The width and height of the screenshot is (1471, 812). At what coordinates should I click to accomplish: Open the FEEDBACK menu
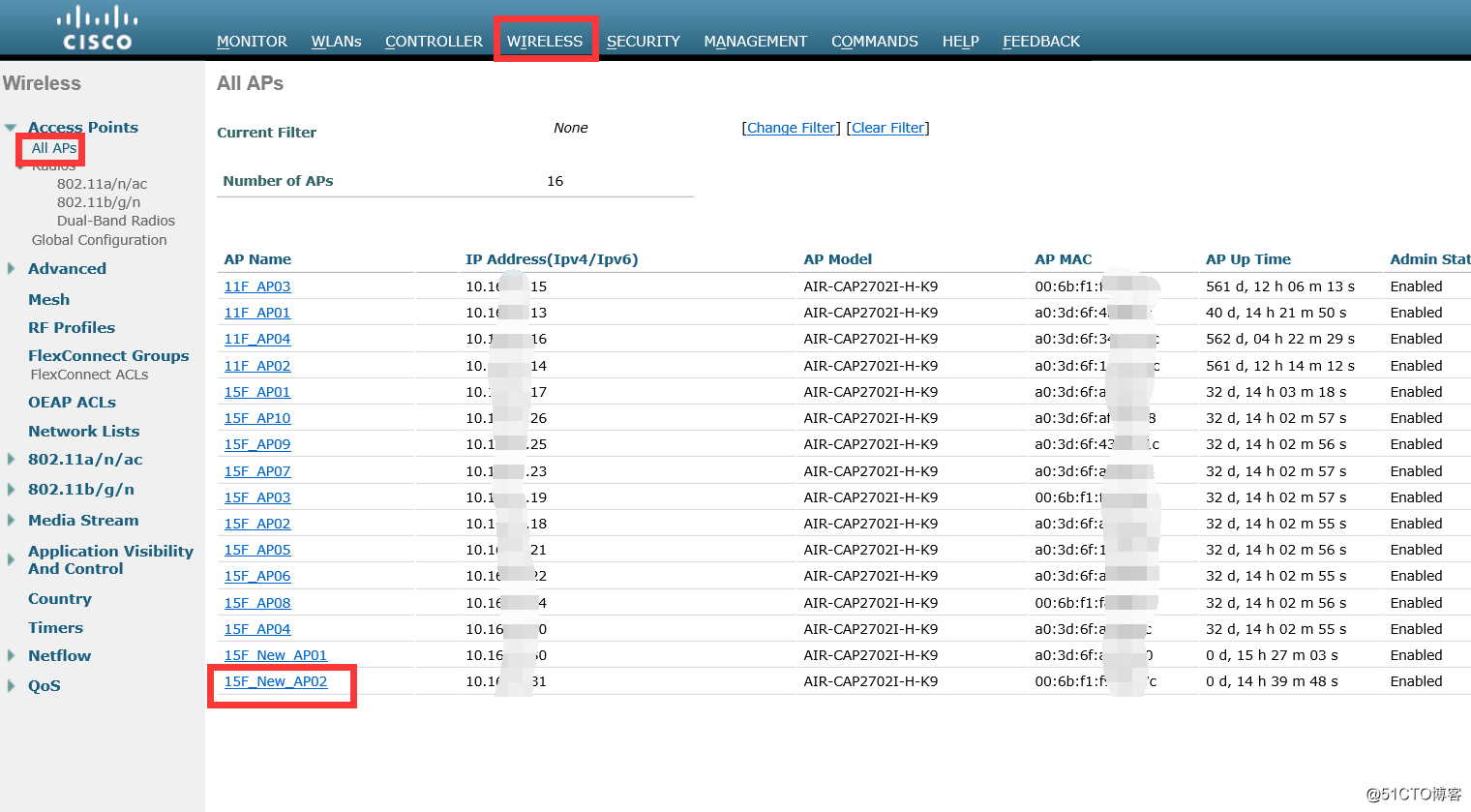[1041, 42]
